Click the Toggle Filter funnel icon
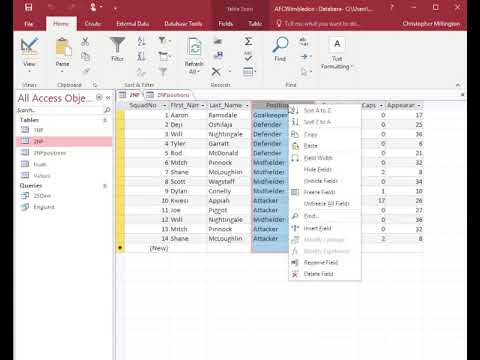 163,71
